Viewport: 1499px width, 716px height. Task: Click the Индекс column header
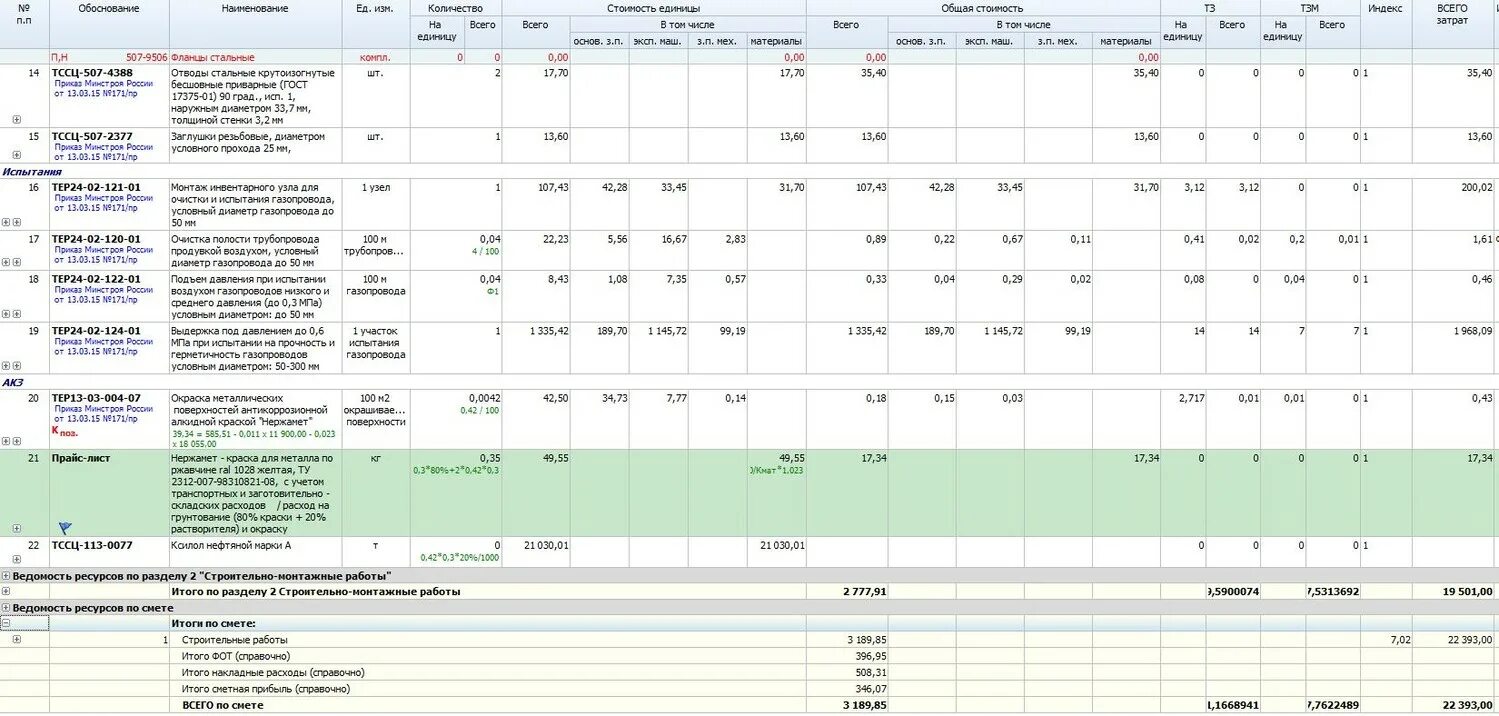pyautogui.click(x=1386, y=8)
